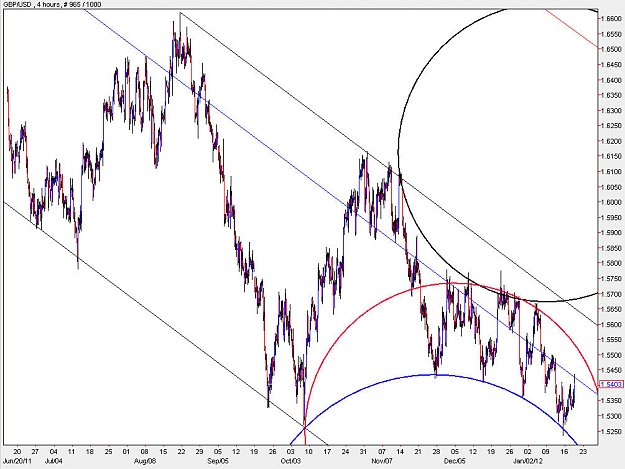Click the 1.5250 price axis label
Image resolution: width=625 pixels, height=469 pixels.
(x=612, y=432)
